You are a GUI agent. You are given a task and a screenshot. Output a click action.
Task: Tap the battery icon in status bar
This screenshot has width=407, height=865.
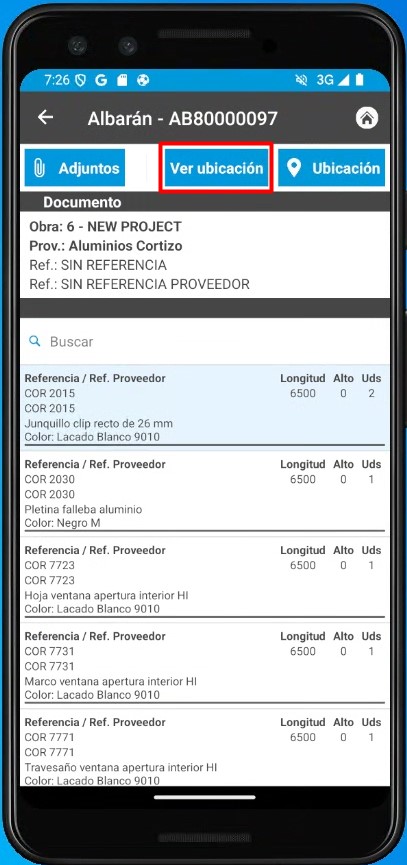[x=360, y=80]
